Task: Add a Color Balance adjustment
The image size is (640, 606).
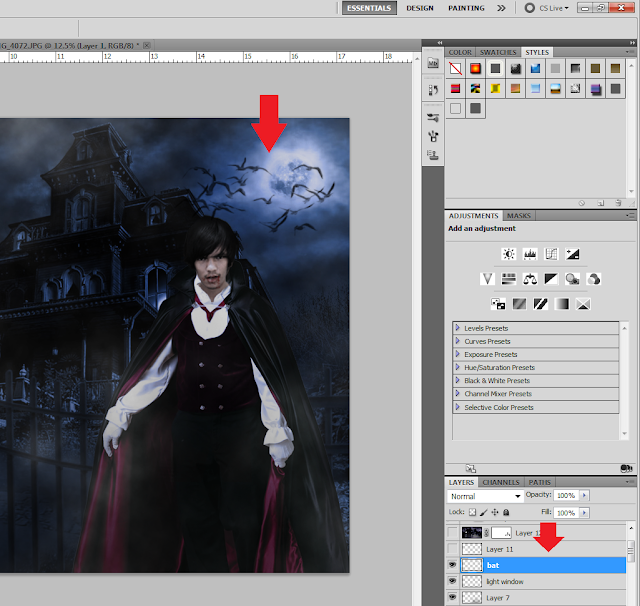Action: pos(530,279)
